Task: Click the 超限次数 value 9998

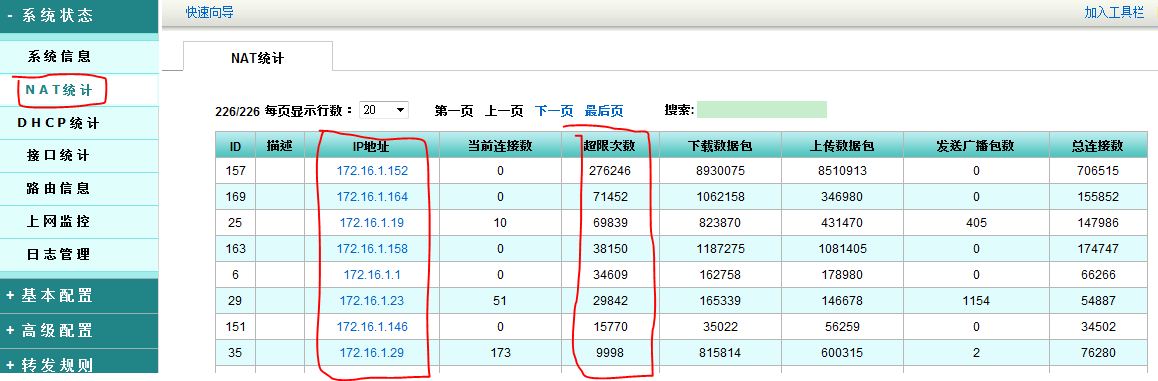Action: pyautogui.click(x=609, y=353)
